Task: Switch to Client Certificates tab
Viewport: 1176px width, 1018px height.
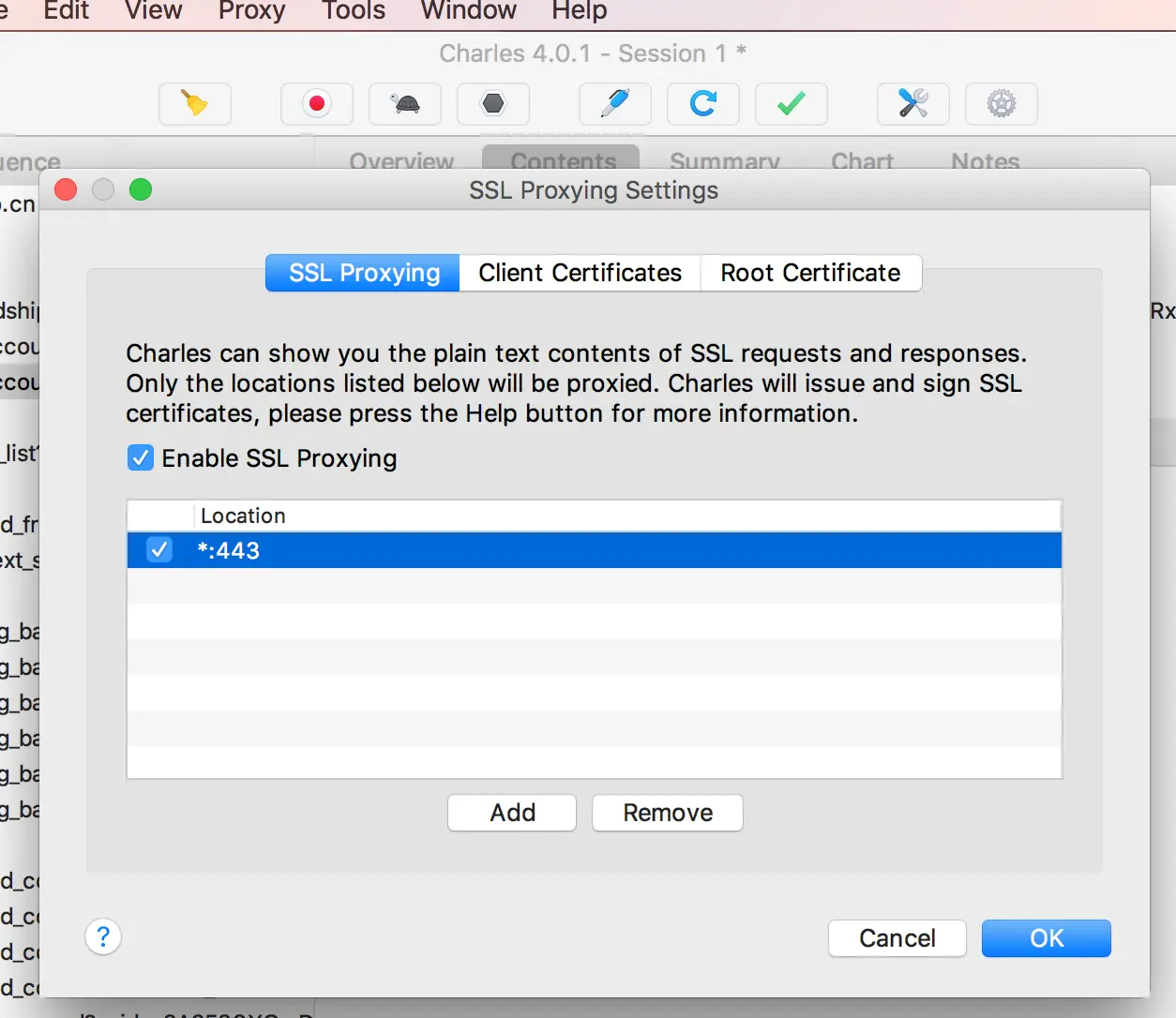Action: click(x=580, y=273)
